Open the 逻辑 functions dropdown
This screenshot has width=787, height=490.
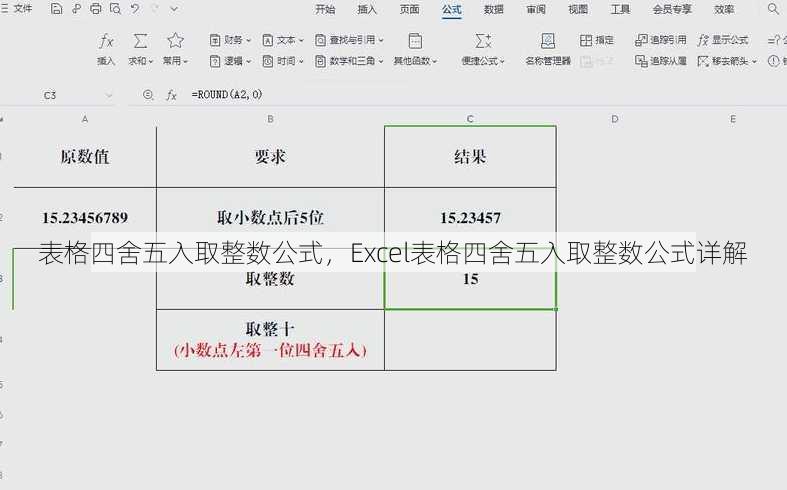click(230, 61)
